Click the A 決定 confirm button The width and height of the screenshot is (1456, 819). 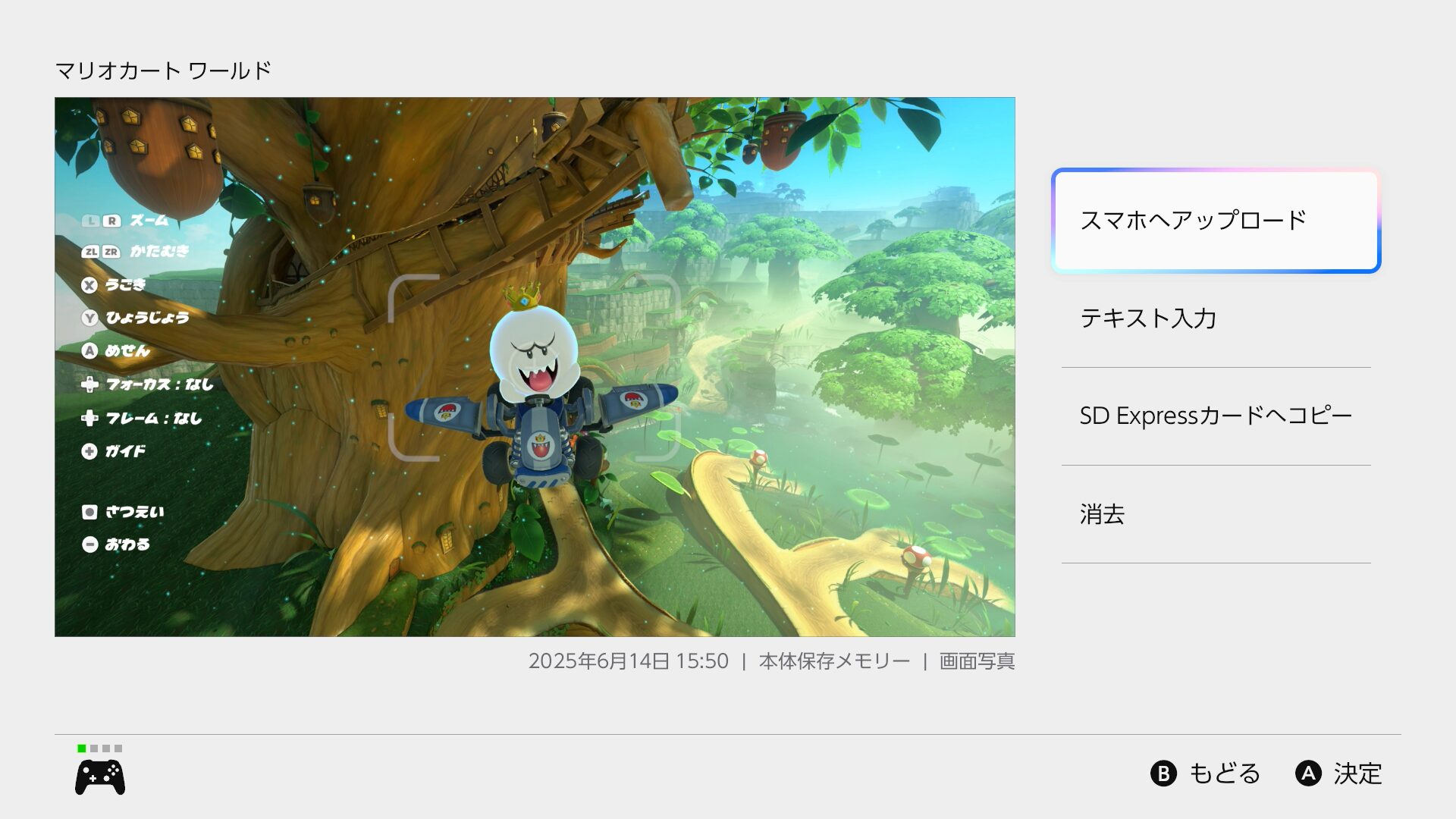pos(1338,773)
